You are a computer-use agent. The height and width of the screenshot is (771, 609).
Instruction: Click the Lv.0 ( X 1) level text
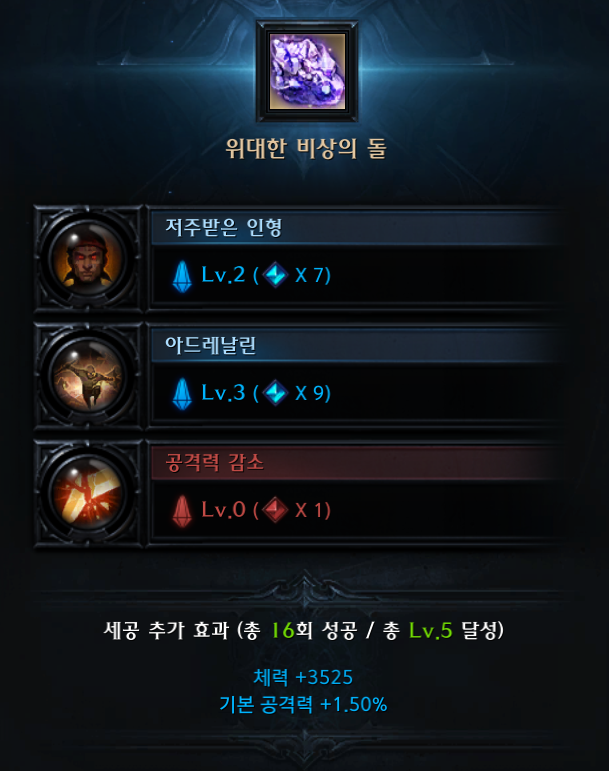[x=266, y=509]
